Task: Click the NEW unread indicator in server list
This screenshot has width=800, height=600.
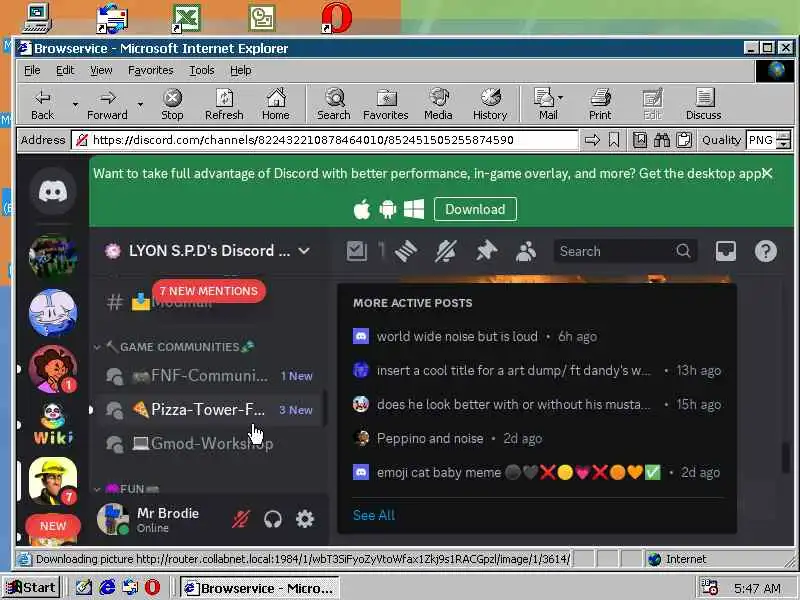Action: click(53, 526)
